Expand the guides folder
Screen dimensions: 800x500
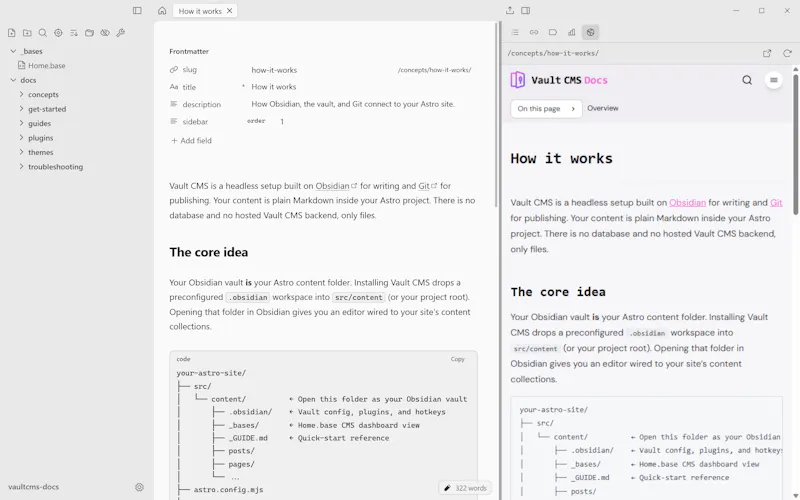click(x=21, y=123)
